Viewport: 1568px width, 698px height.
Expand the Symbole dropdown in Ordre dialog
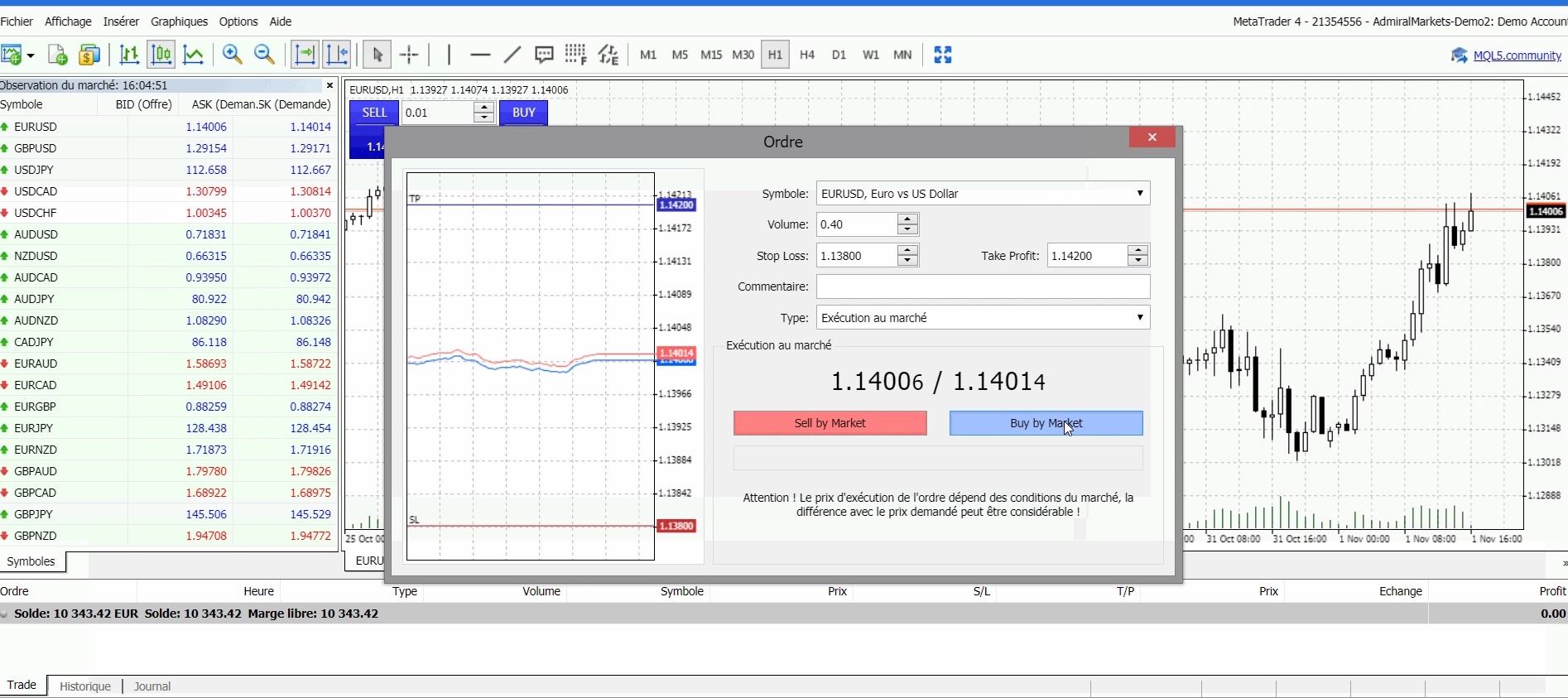click(1140, 194)
